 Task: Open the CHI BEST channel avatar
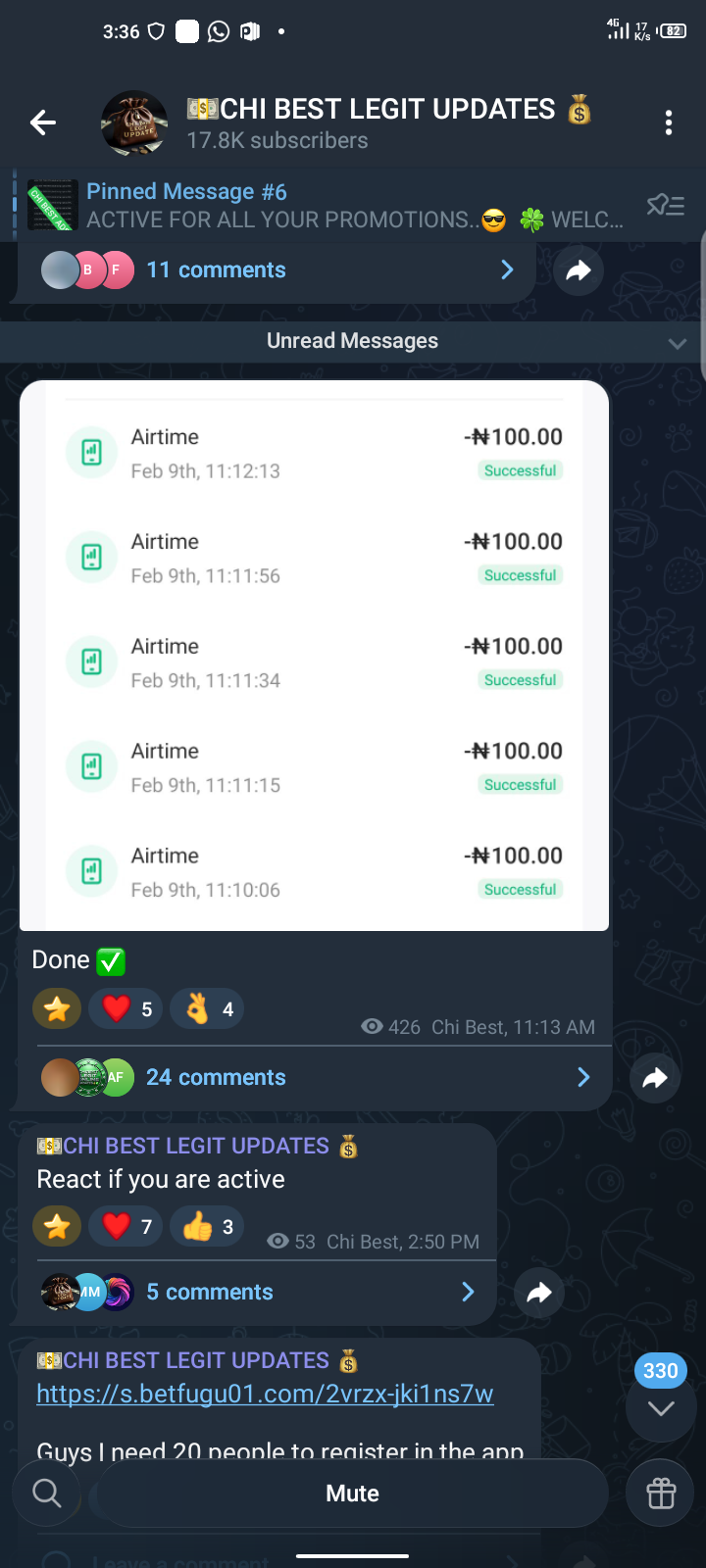coord(134,123)
